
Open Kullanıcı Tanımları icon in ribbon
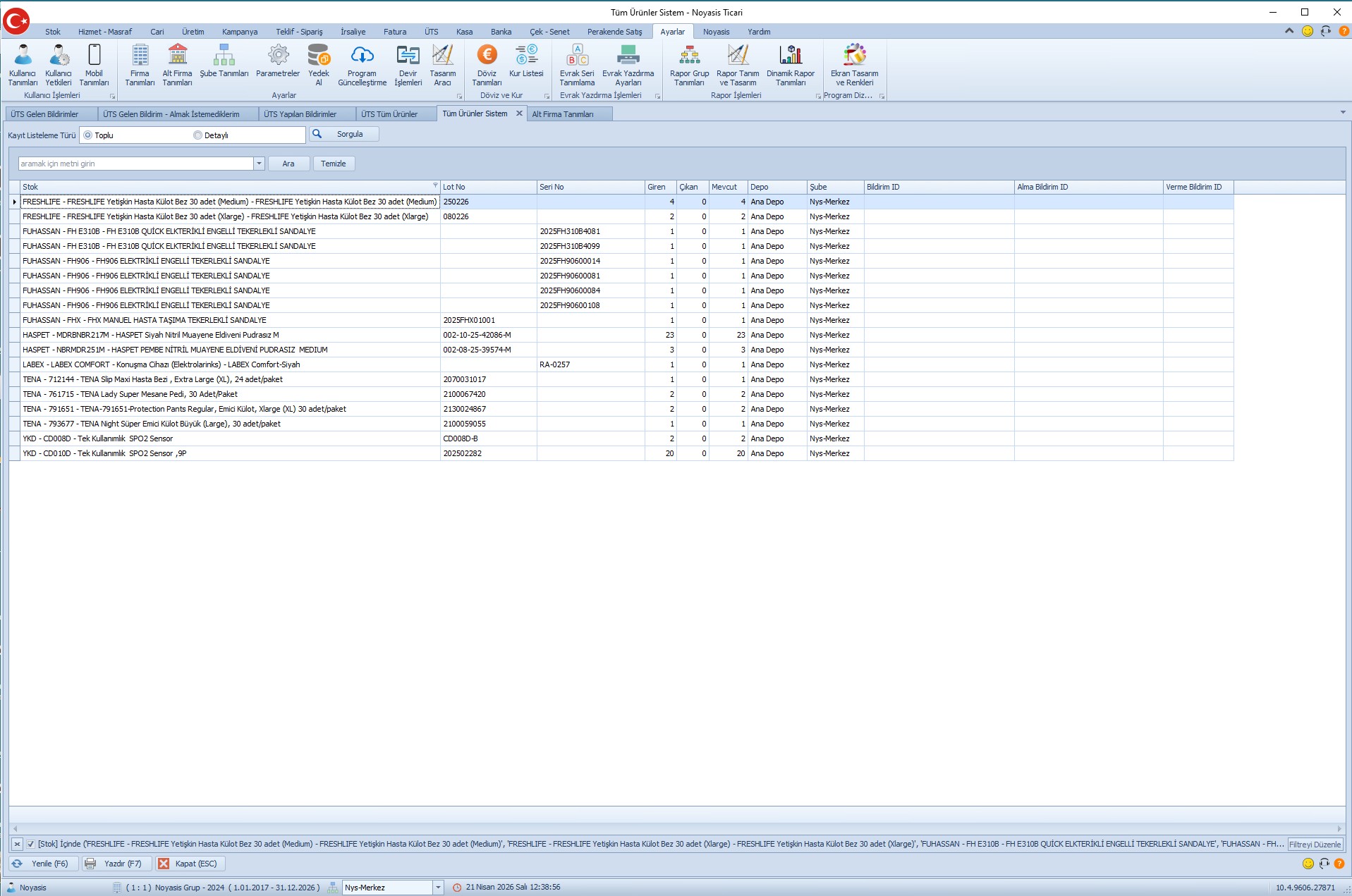23,65
